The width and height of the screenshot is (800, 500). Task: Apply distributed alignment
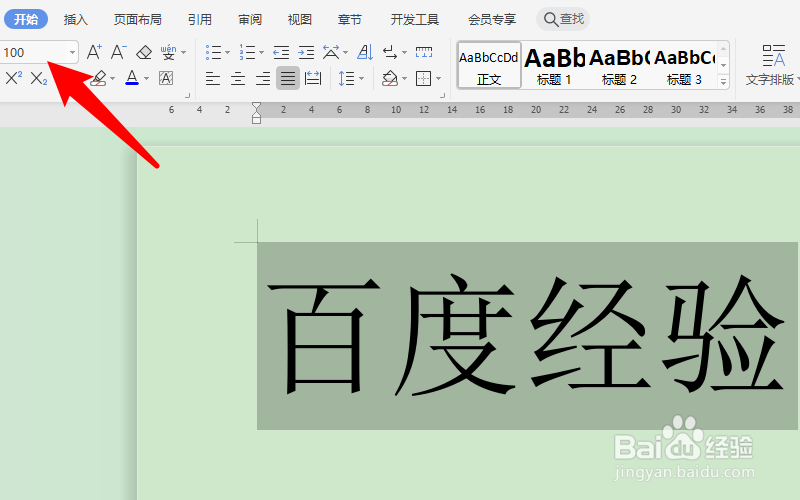(x=313, y=78)
